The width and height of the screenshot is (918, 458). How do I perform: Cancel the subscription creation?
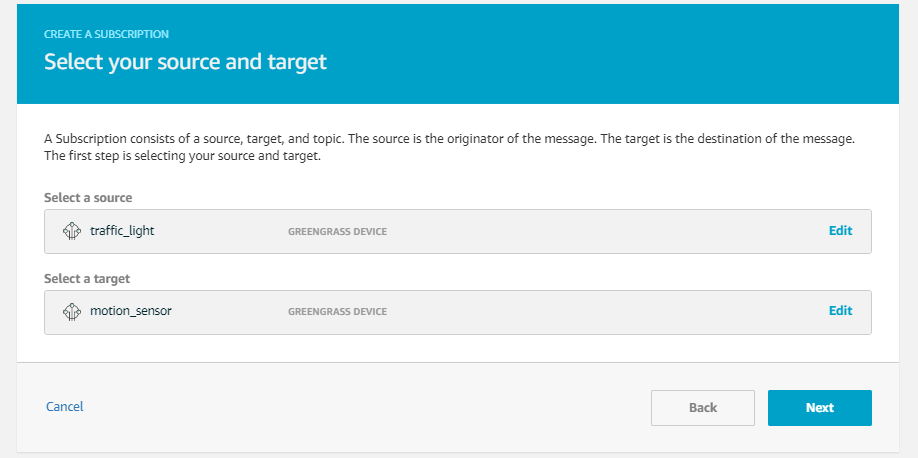tap(64, 406)
